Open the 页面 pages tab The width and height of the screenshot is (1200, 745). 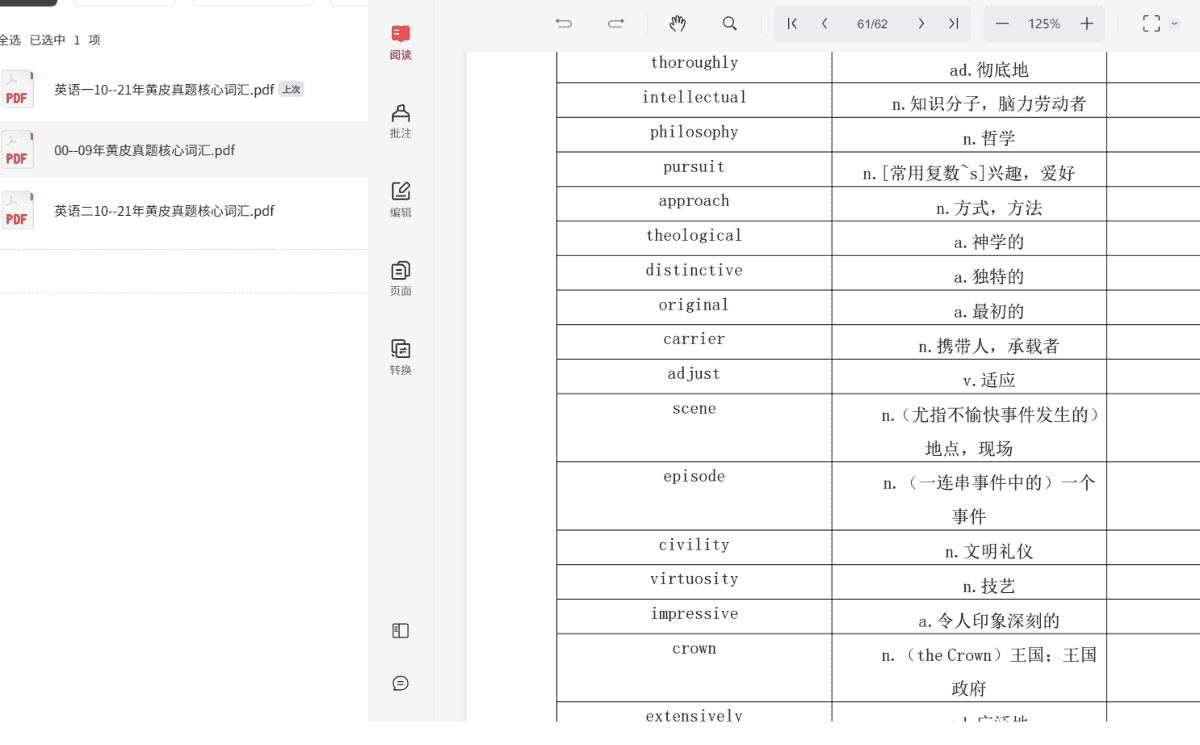tap(401, 279)
